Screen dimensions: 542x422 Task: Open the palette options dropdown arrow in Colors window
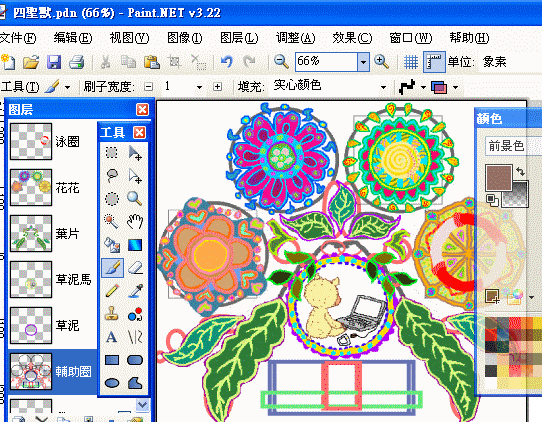pos(532,297)
